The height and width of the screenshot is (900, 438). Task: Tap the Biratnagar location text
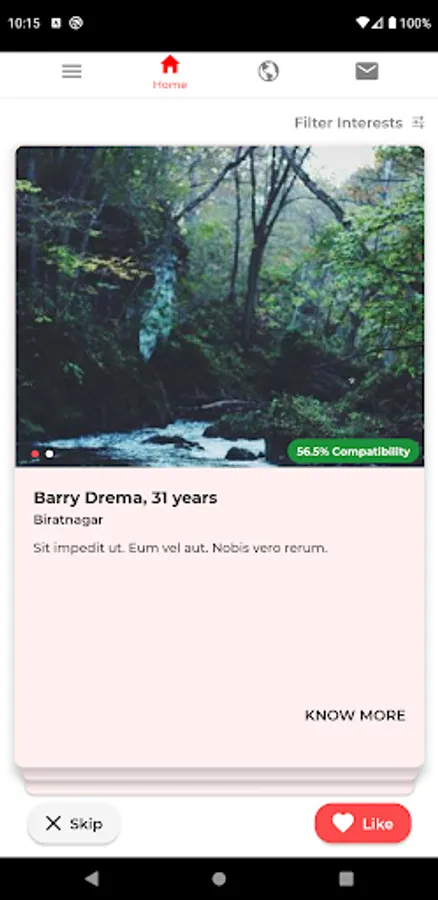pyautogui.click(x=68, y=521)
